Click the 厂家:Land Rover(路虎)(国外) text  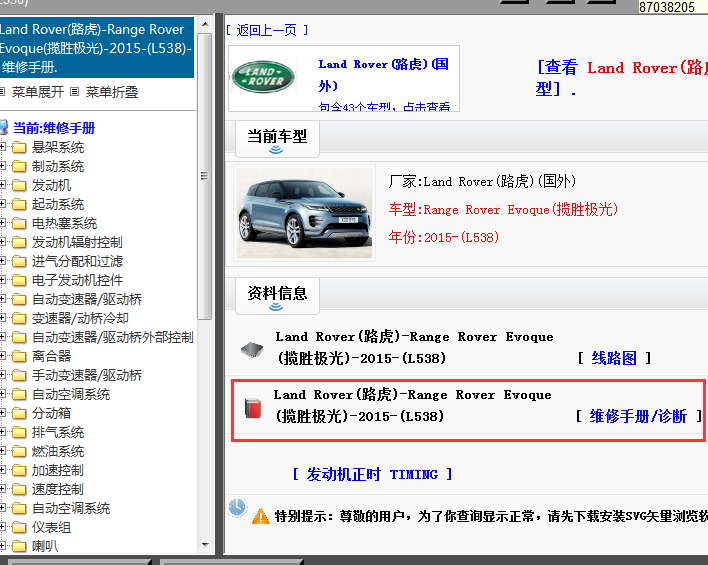[x=482, y=182]
